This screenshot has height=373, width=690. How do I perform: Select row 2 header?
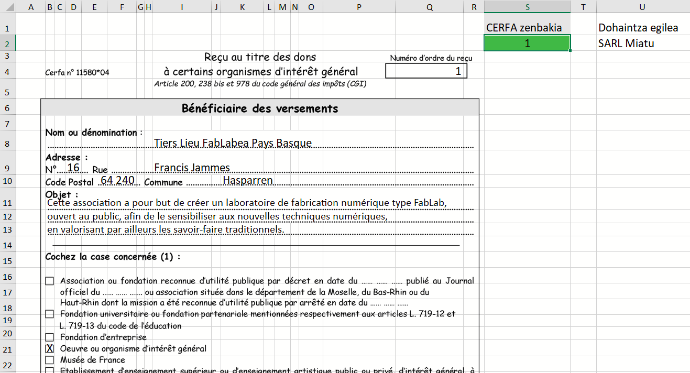[x=7, y=43]
